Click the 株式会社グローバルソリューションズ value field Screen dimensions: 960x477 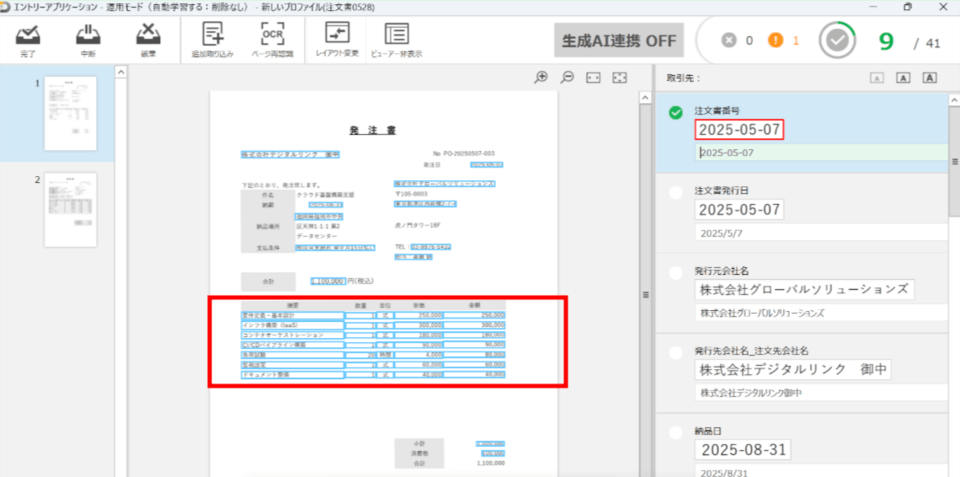(804, 290)
